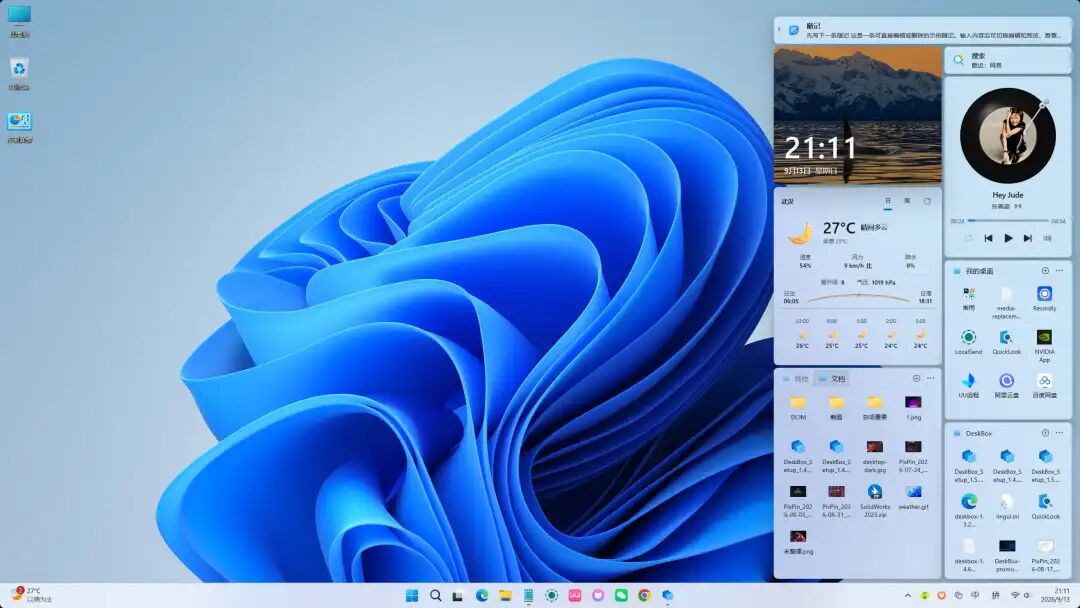Refresh the weather widget
This screenshot has width=1080, height=608.
[x=927, y=202]
